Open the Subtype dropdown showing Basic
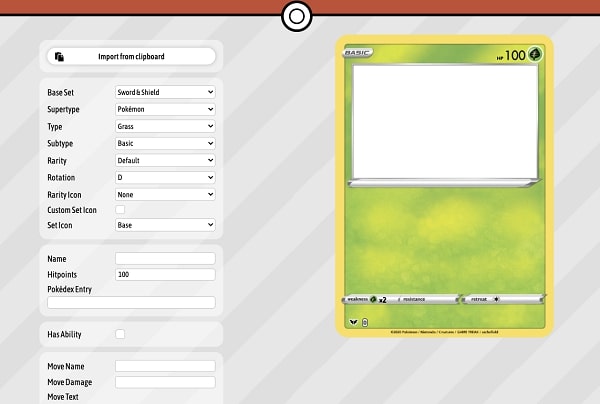Screen dimensions: 600x404 (x=165, y=143)
